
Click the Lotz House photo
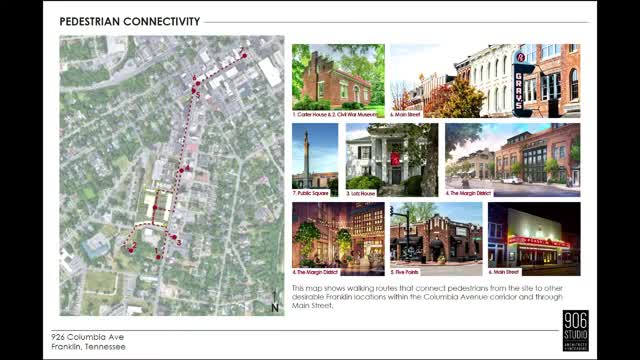(392, 160)
